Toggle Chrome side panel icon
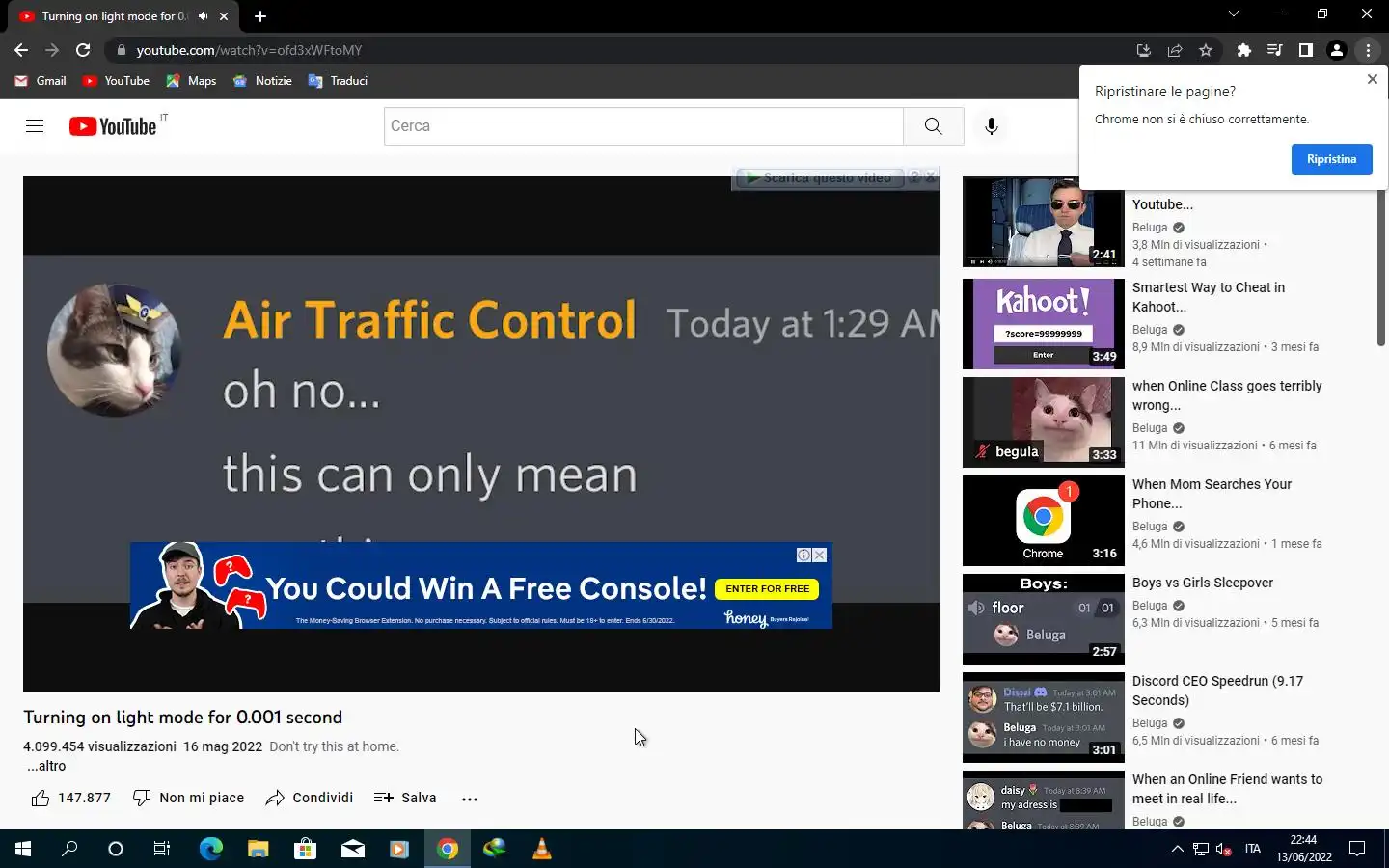1389x868 pixels. 1305,50
